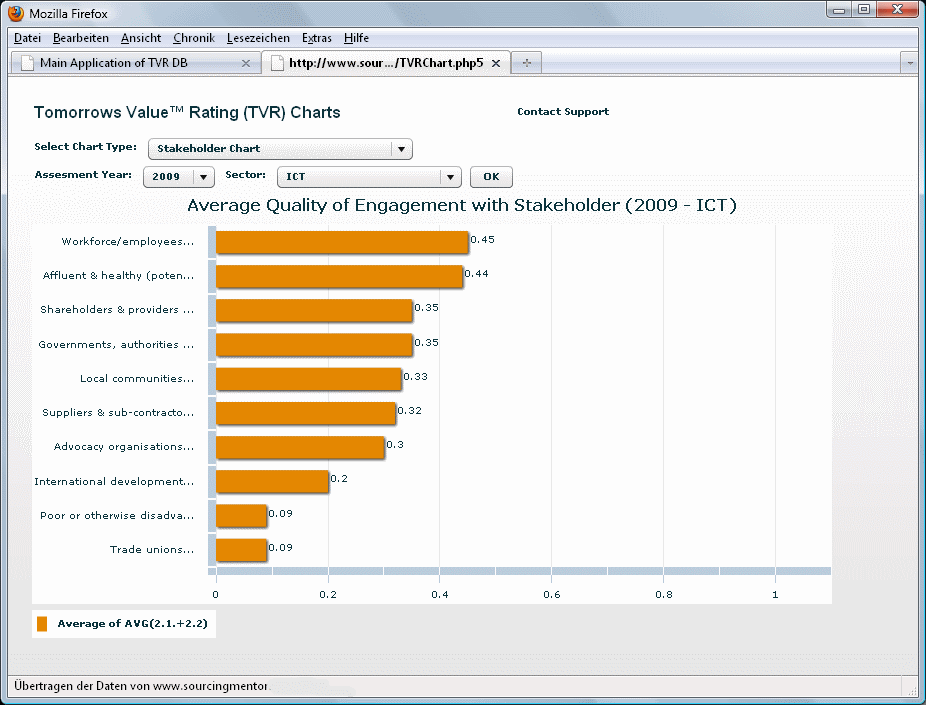Open the Lesezeichen menu
The width and height of the screenshot is (926, 705).
tap(258, 38)
